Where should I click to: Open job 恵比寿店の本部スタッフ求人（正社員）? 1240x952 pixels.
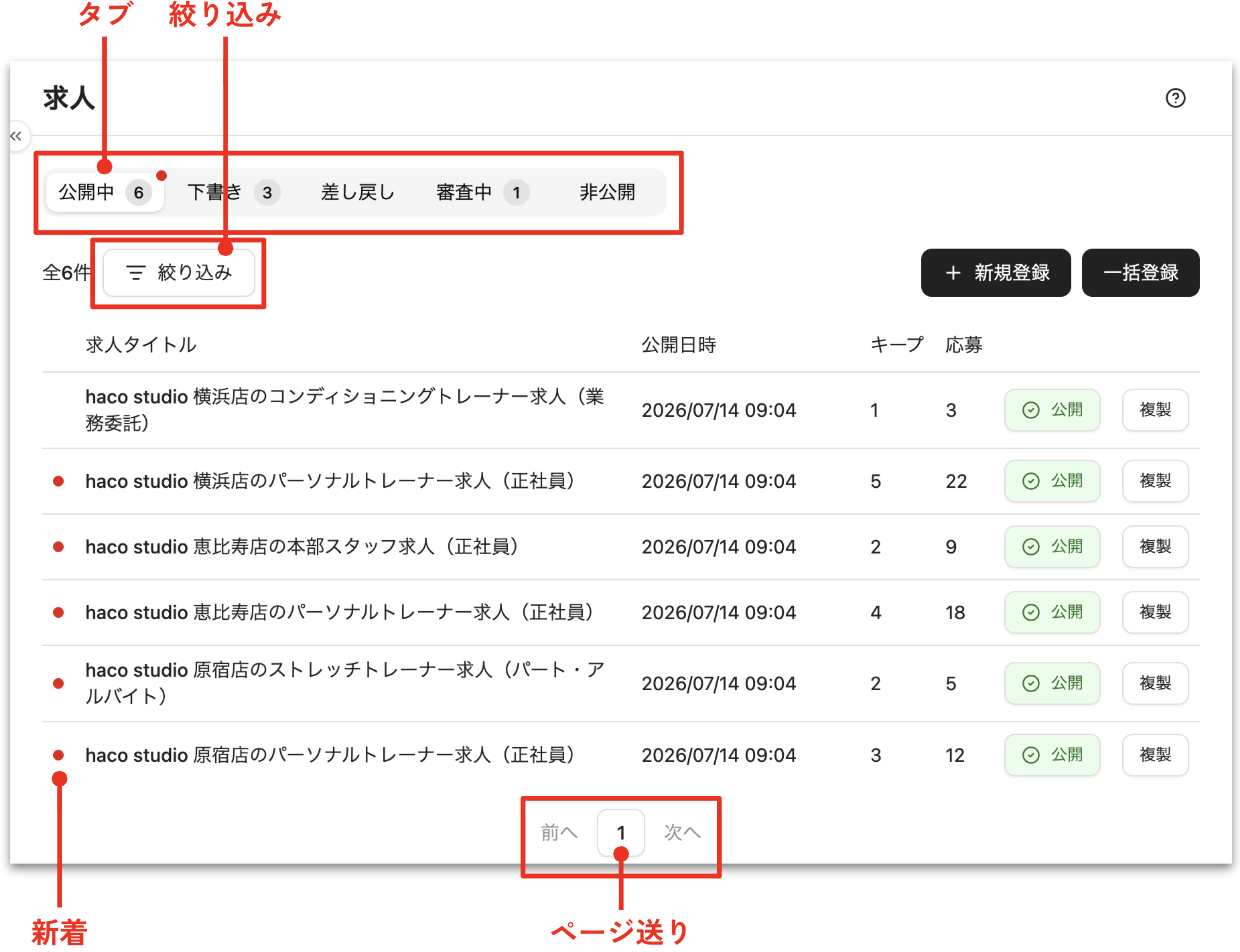[x=301, y=547]
